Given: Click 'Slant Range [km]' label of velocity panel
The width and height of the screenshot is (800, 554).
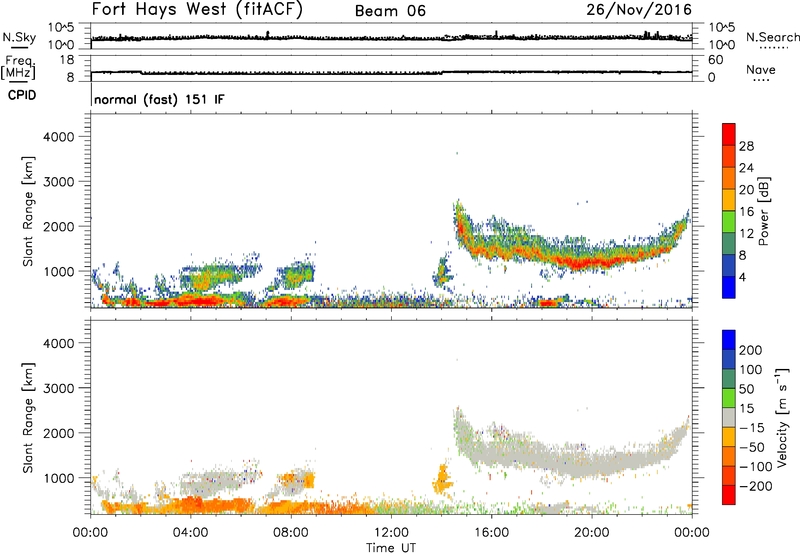Looking at the screenshot, I should pyautogui.click(x=28, y=418).
